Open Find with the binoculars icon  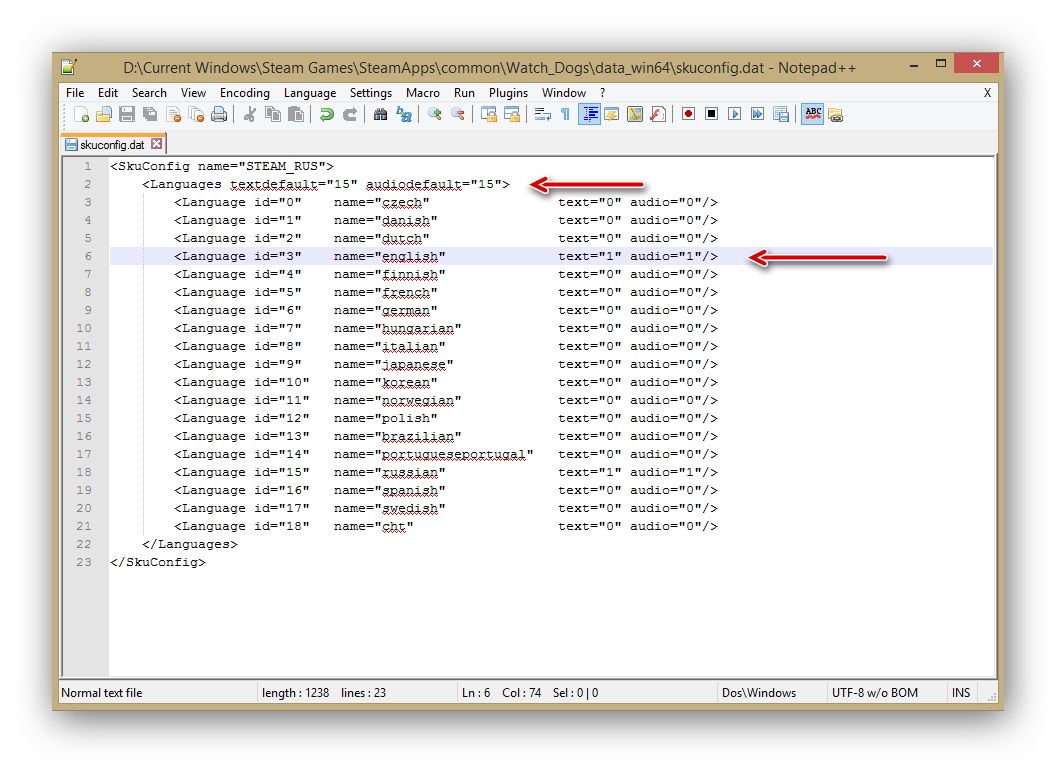tap(380, 115)
